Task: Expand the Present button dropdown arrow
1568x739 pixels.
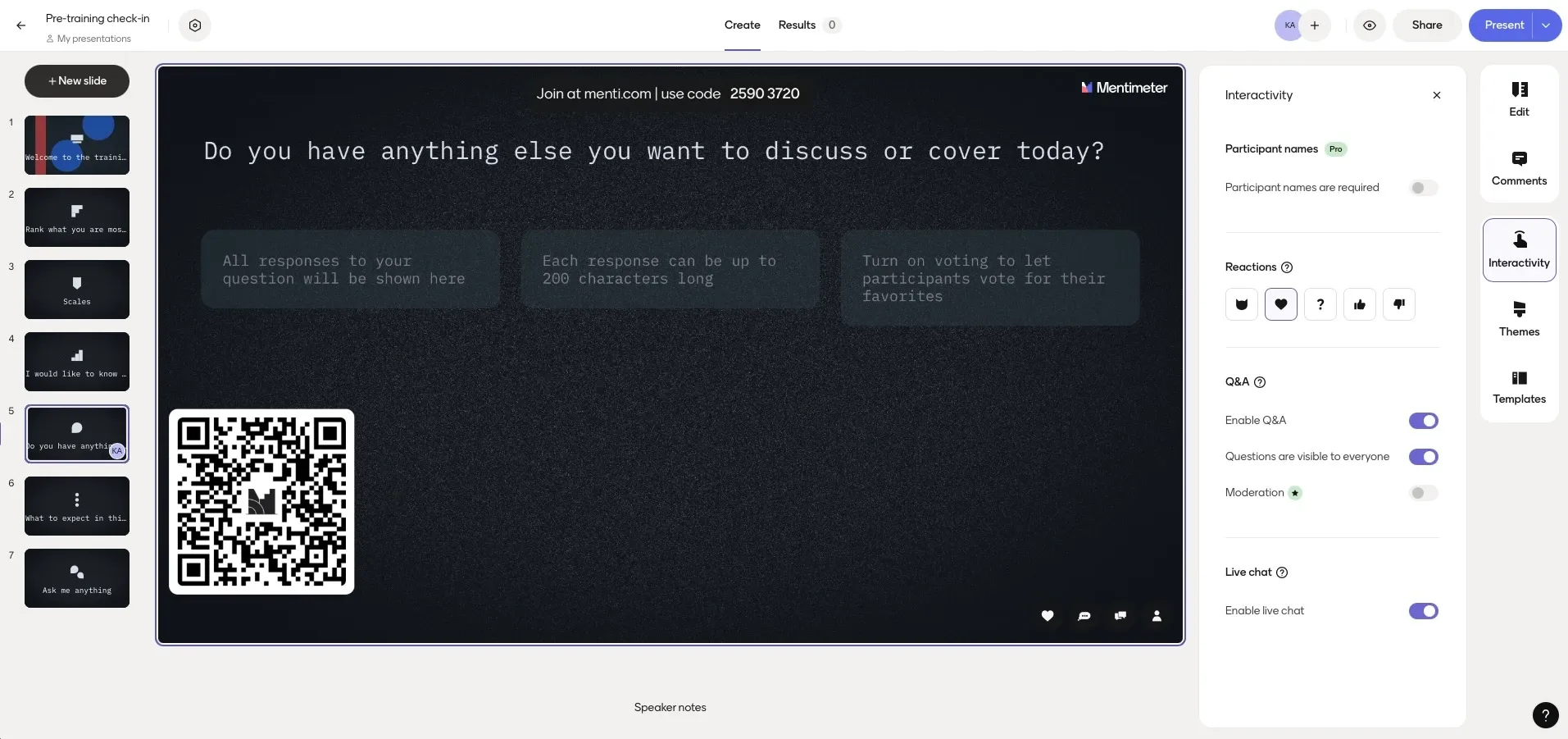Action: pyautogui.click(x=1546, y=25)
